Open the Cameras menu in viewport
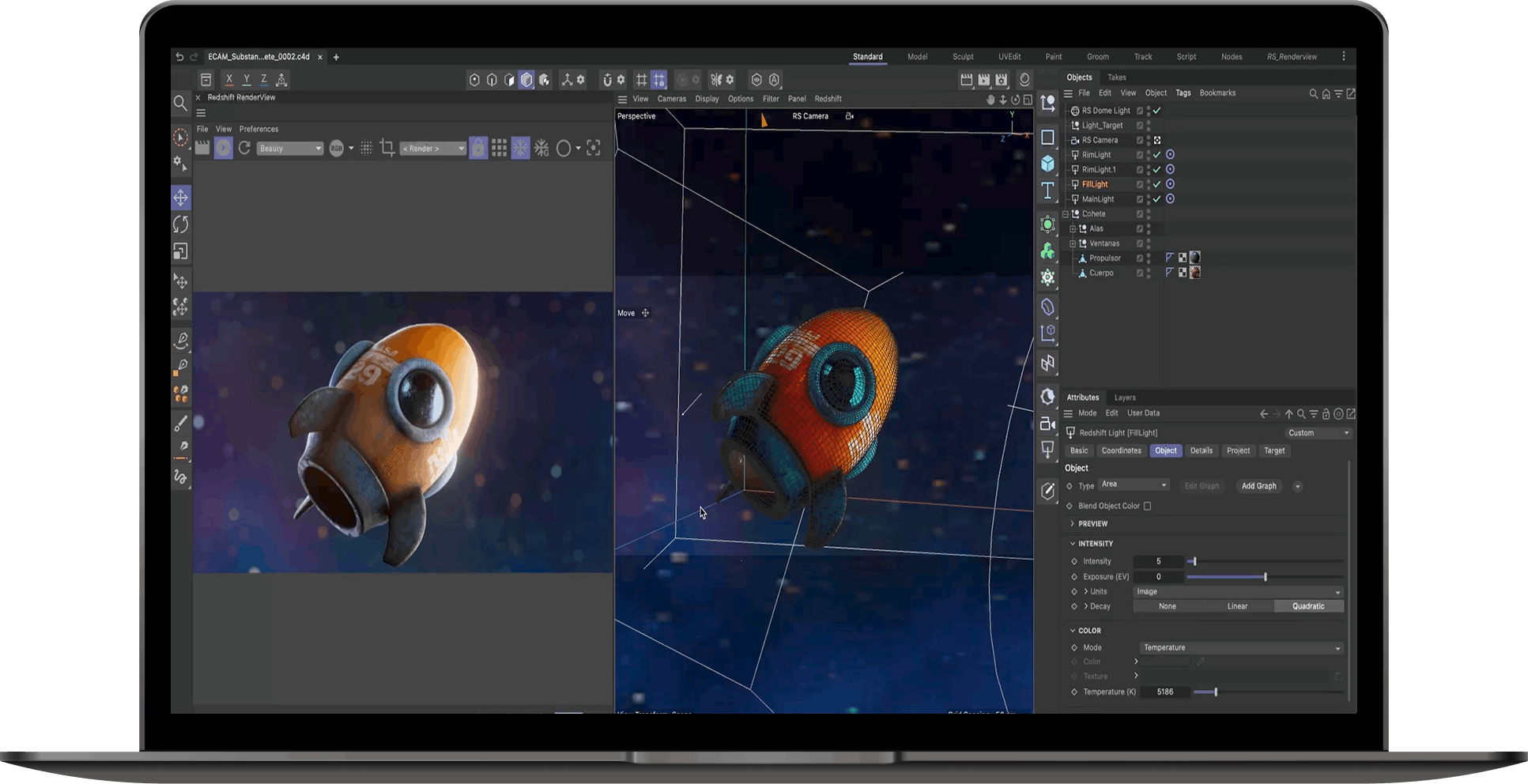Image resolution: width=1528 pixels, height=784 pixels. pyautogui.click(x=671, y=99)
